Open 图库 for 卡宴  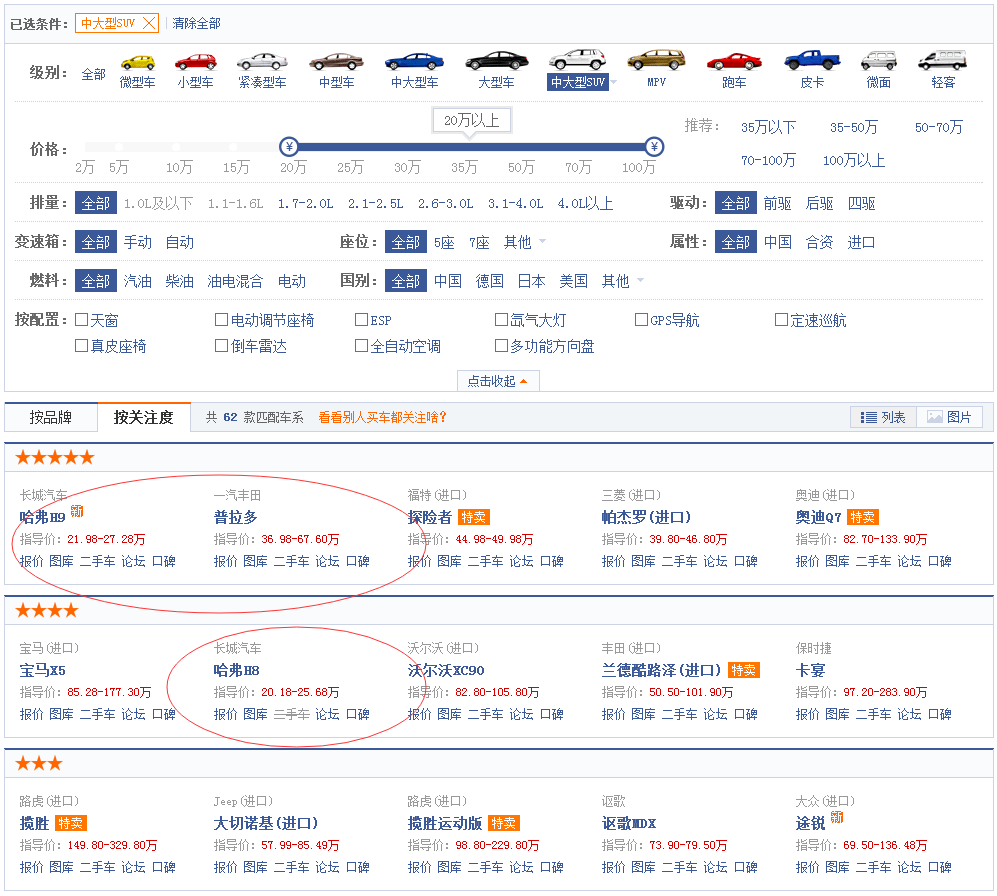coord(837,714)
